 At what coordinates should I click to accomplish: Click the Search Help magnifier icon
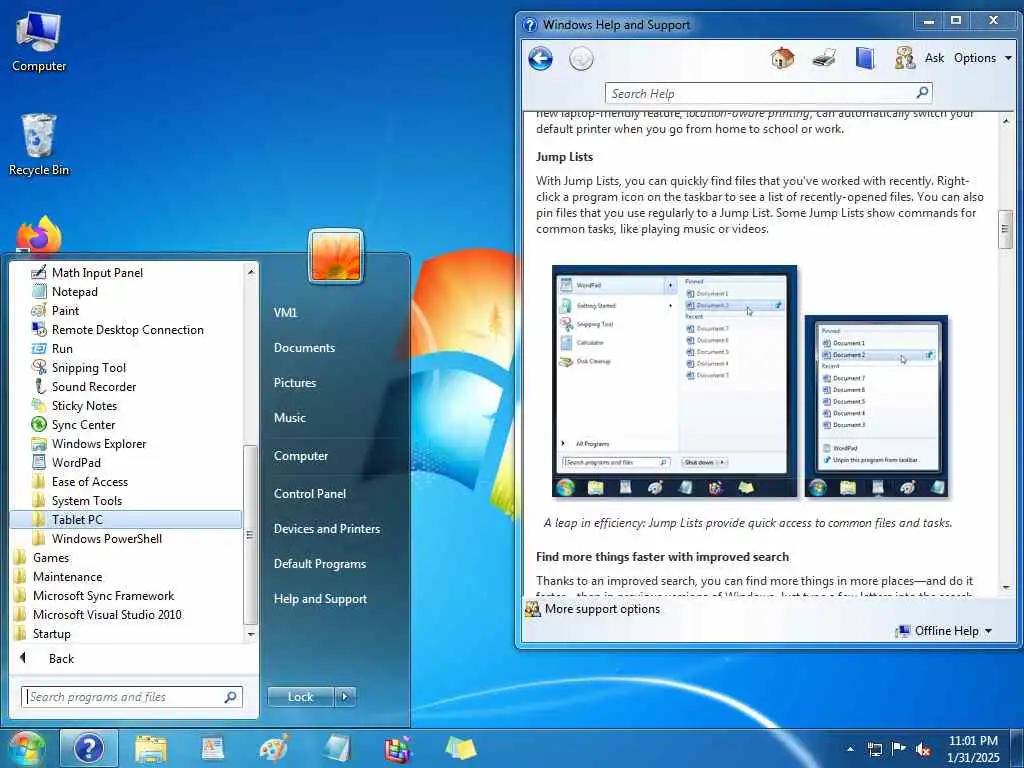[x=922, y=93]
